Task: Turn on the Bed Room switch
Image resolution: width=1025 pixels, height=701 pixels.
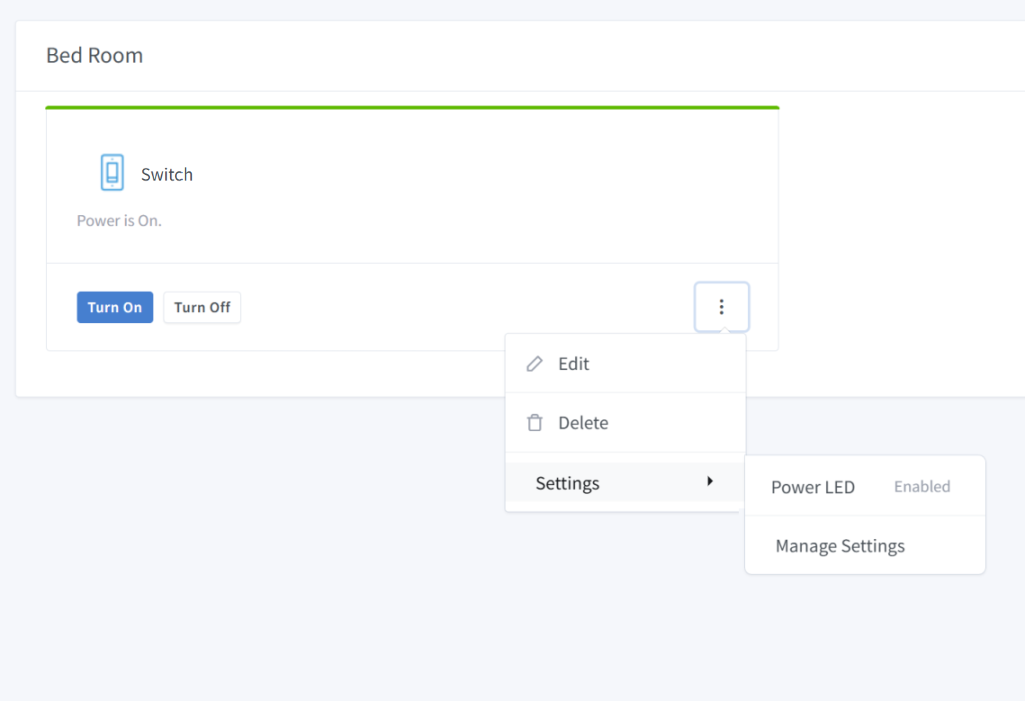Action: click(x=115, y=307)
